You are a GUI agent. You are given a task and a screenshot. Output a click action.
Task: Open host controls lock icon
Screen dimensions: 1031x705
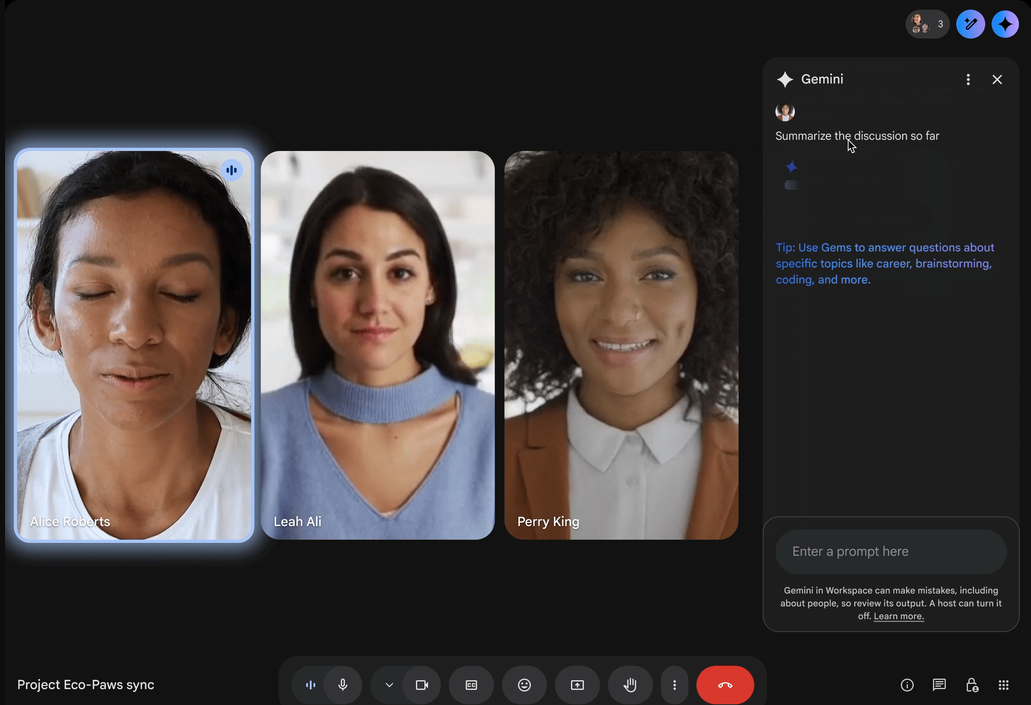tap(971, 685)
